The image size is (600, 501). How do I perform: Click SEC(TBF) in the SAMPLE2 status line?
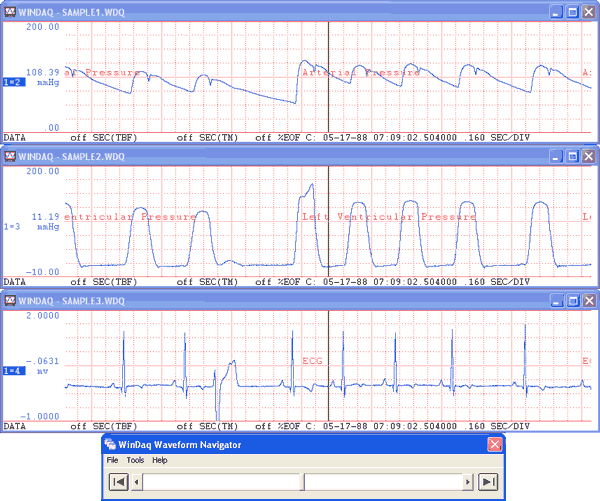pyautogui.click(x=114, y=282)
